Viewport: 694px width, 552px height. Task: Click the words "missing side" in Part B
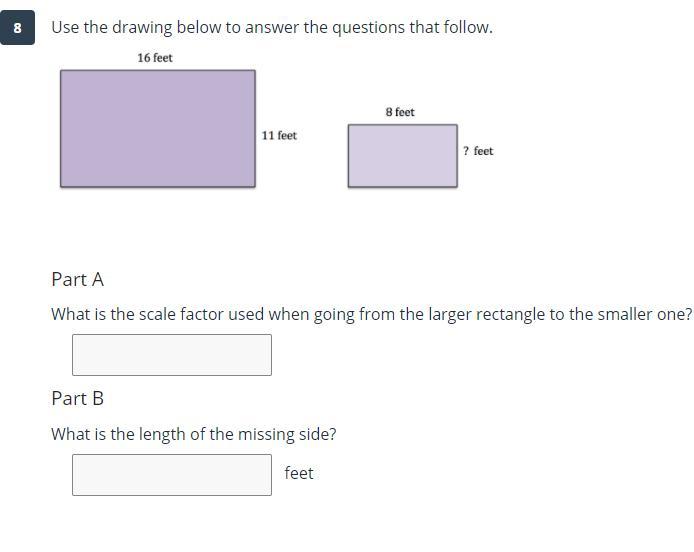pyautogui.click(x=290, y=434)
